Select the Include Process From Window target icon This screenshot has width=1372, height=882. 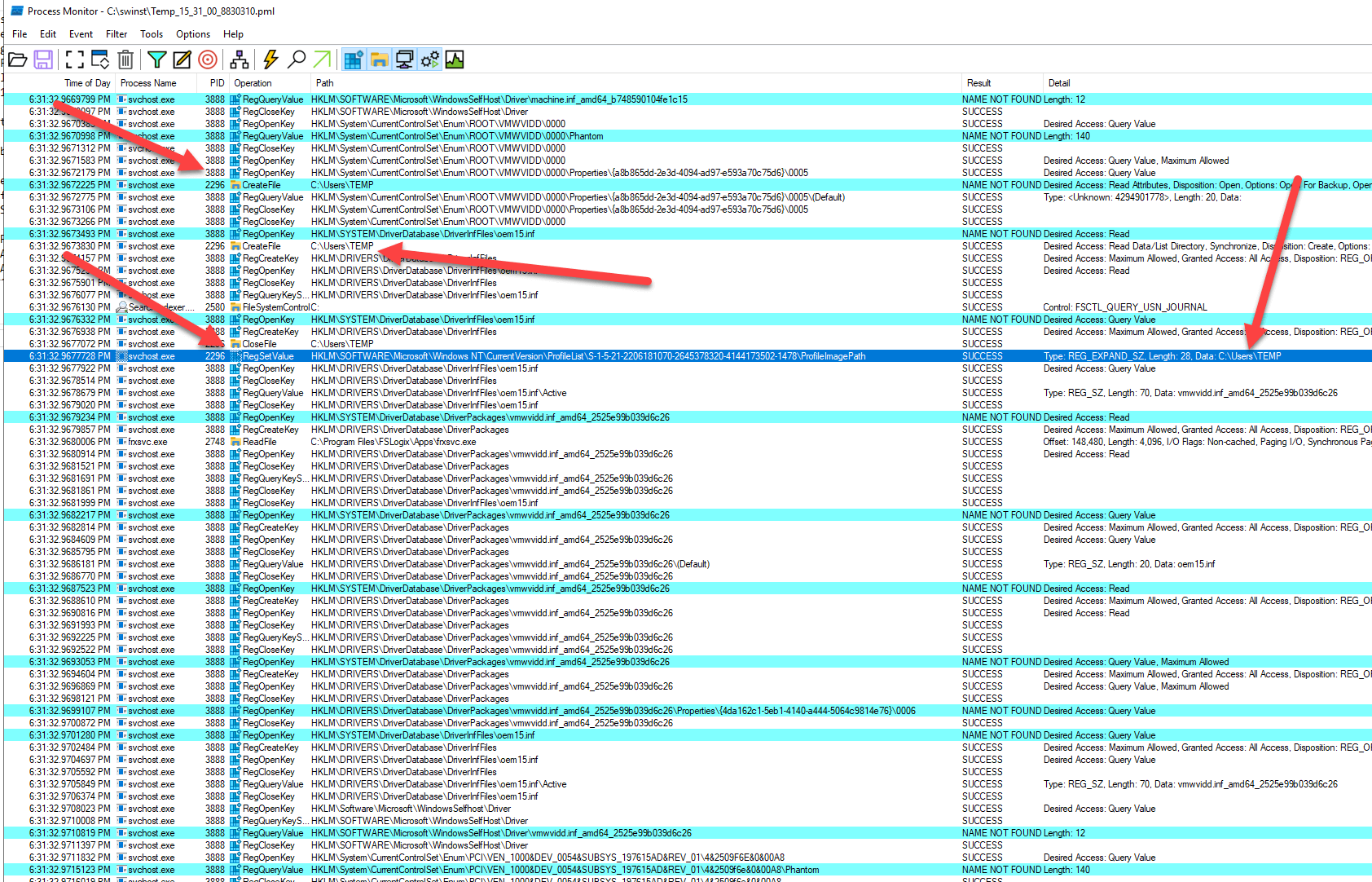click(x=208, y=60)
